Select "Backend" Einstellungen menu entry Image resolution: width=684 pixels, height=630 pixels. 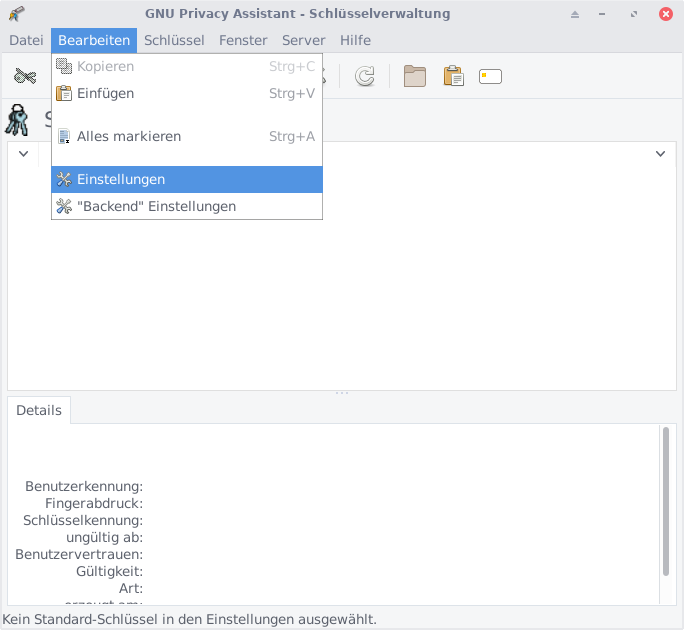click(x=156, y=206)
